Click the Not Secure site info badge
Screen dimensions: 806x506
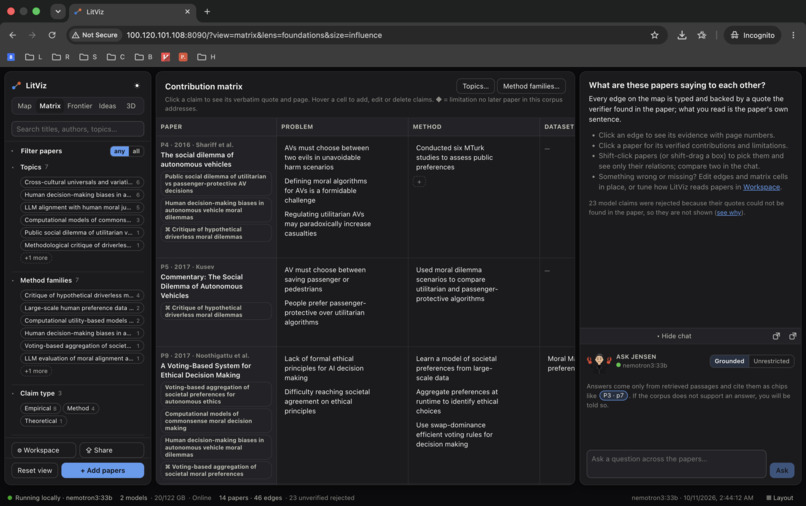tap(95, 35)
